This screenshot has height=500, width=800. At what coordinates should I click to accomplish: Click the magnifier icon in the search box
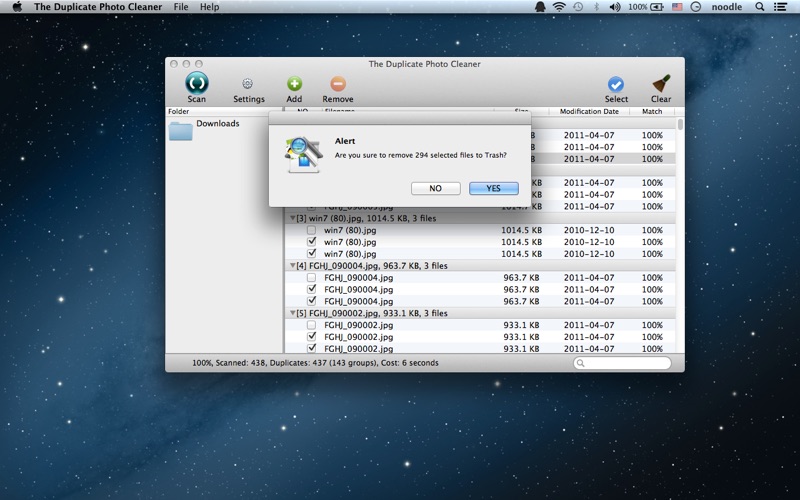(x=580, y=363)
